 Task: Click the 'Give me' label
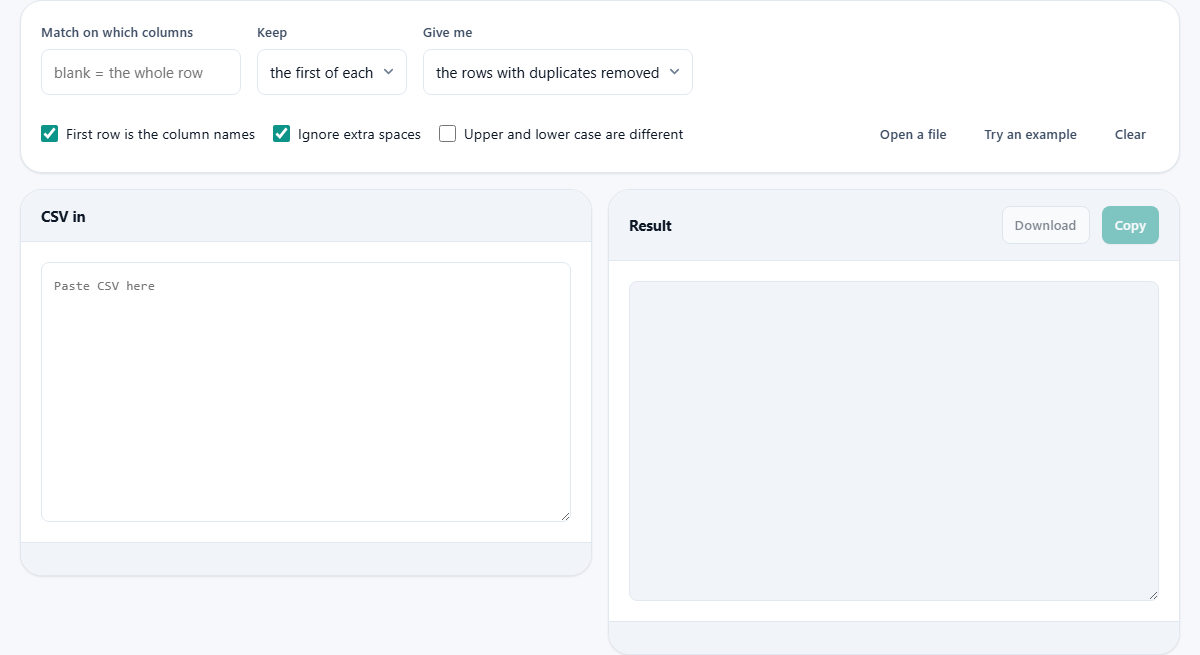point(448,33)
